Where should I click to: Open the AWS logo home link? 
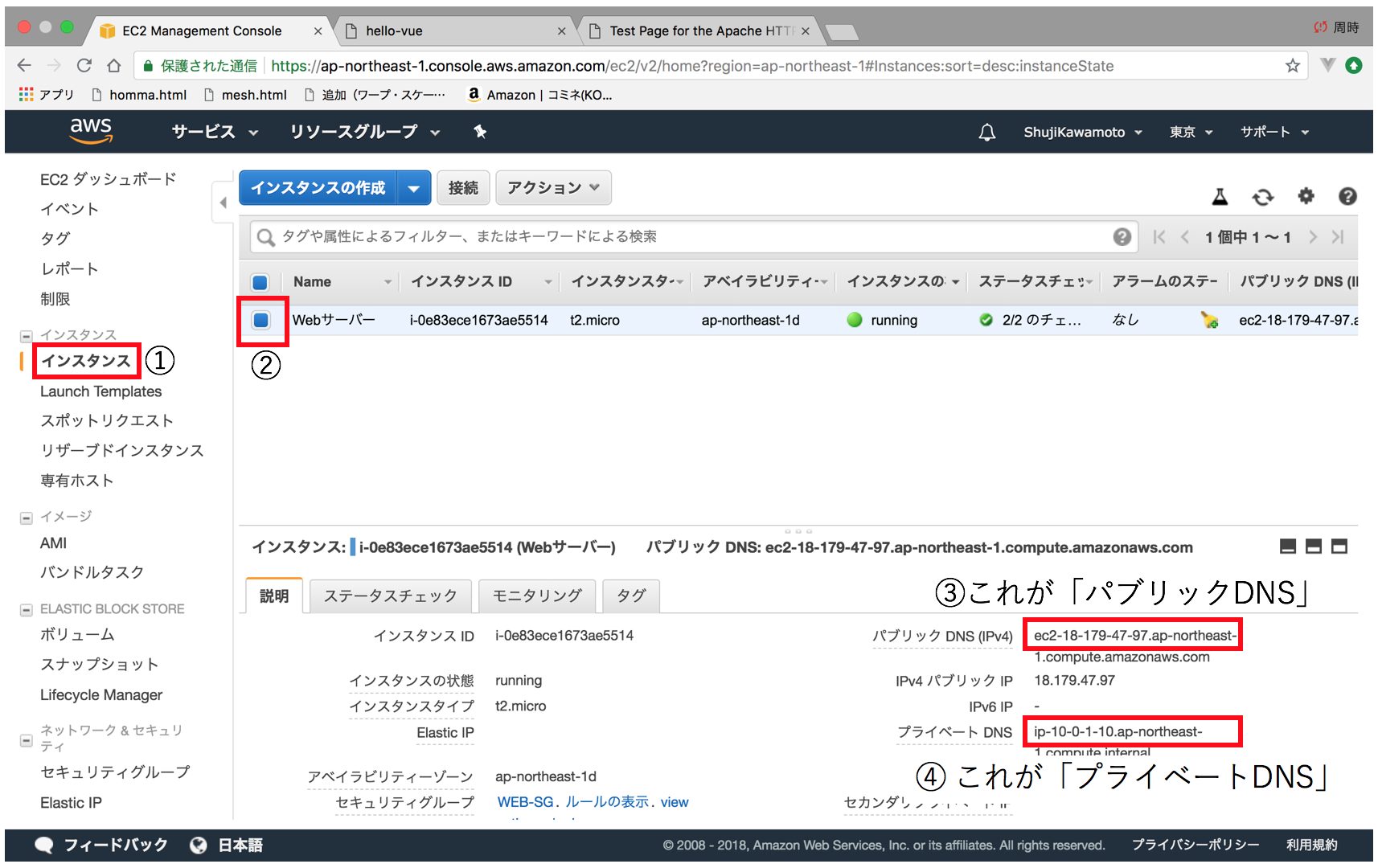[91, 131]
